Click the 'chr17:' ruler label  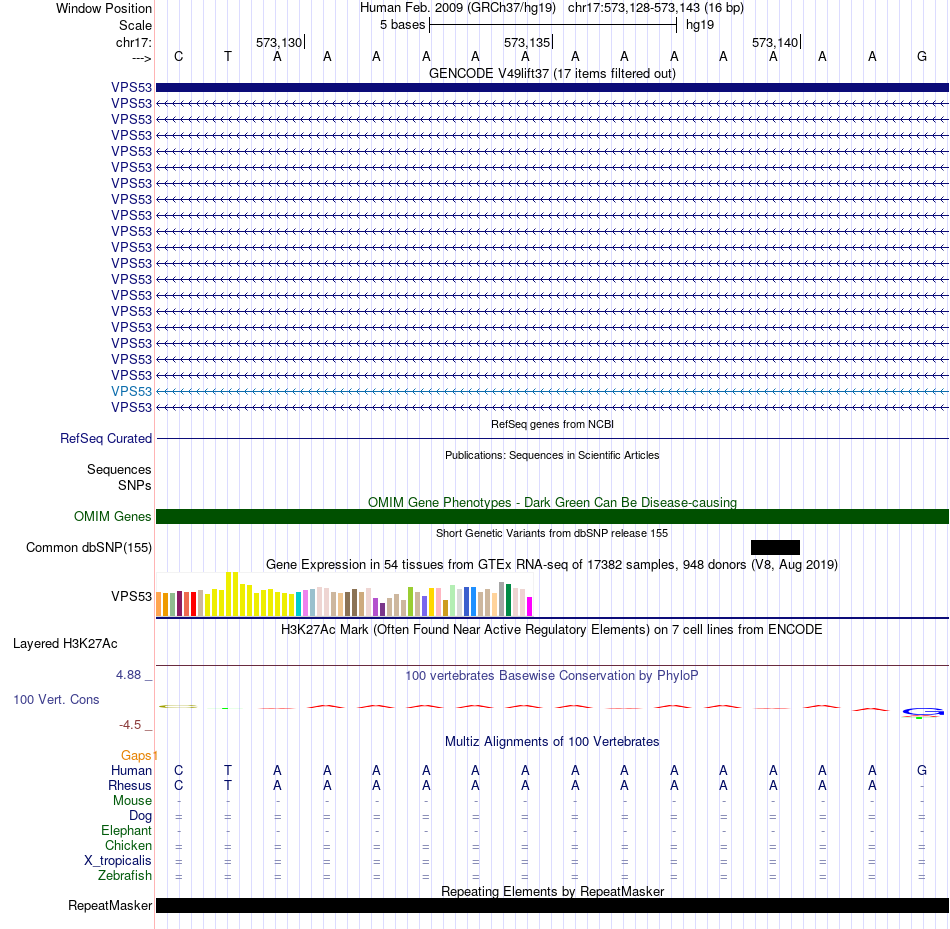tap(134, 42)
